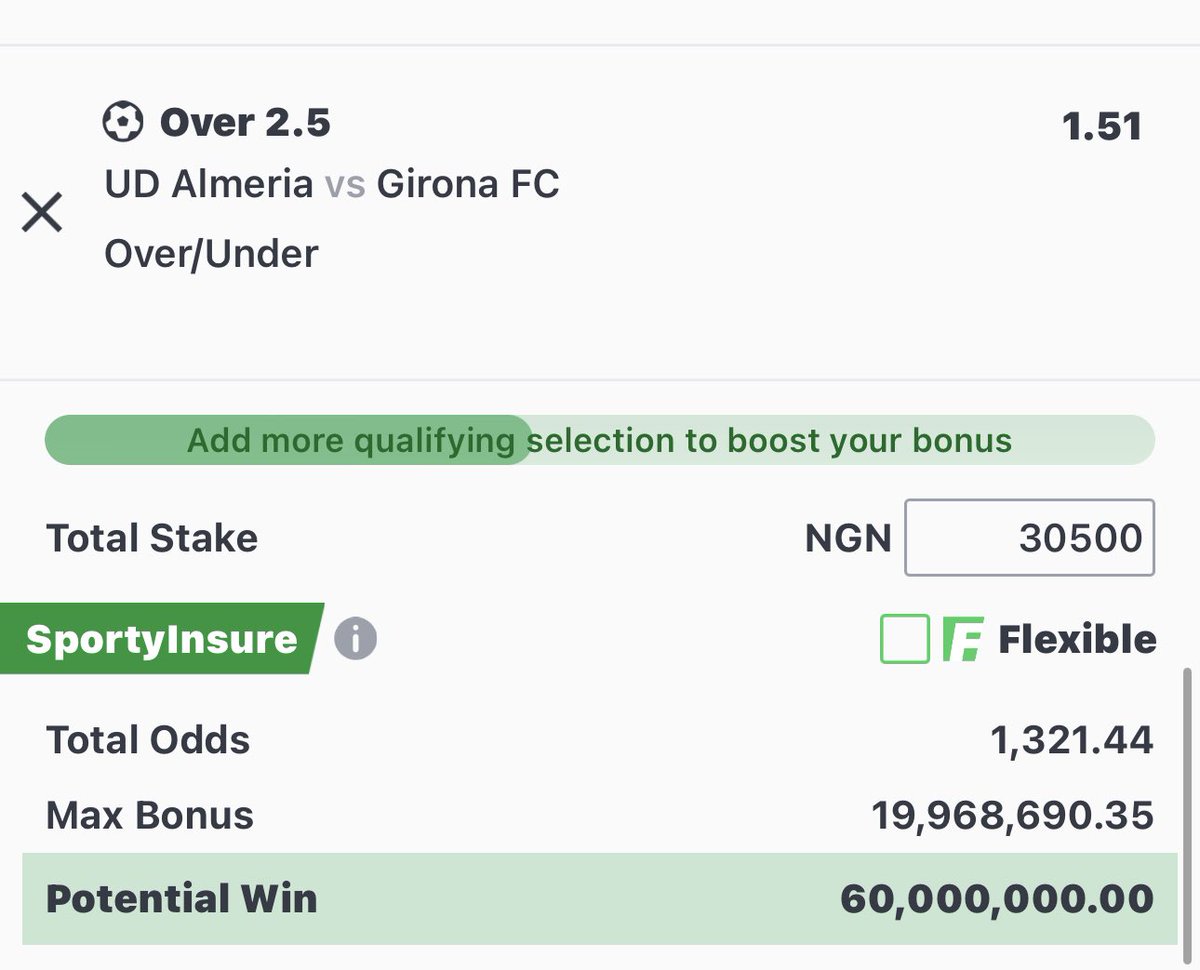Remove the UD Almeria vs Girona selection
1200x970 pixels.
click(42, 212)
